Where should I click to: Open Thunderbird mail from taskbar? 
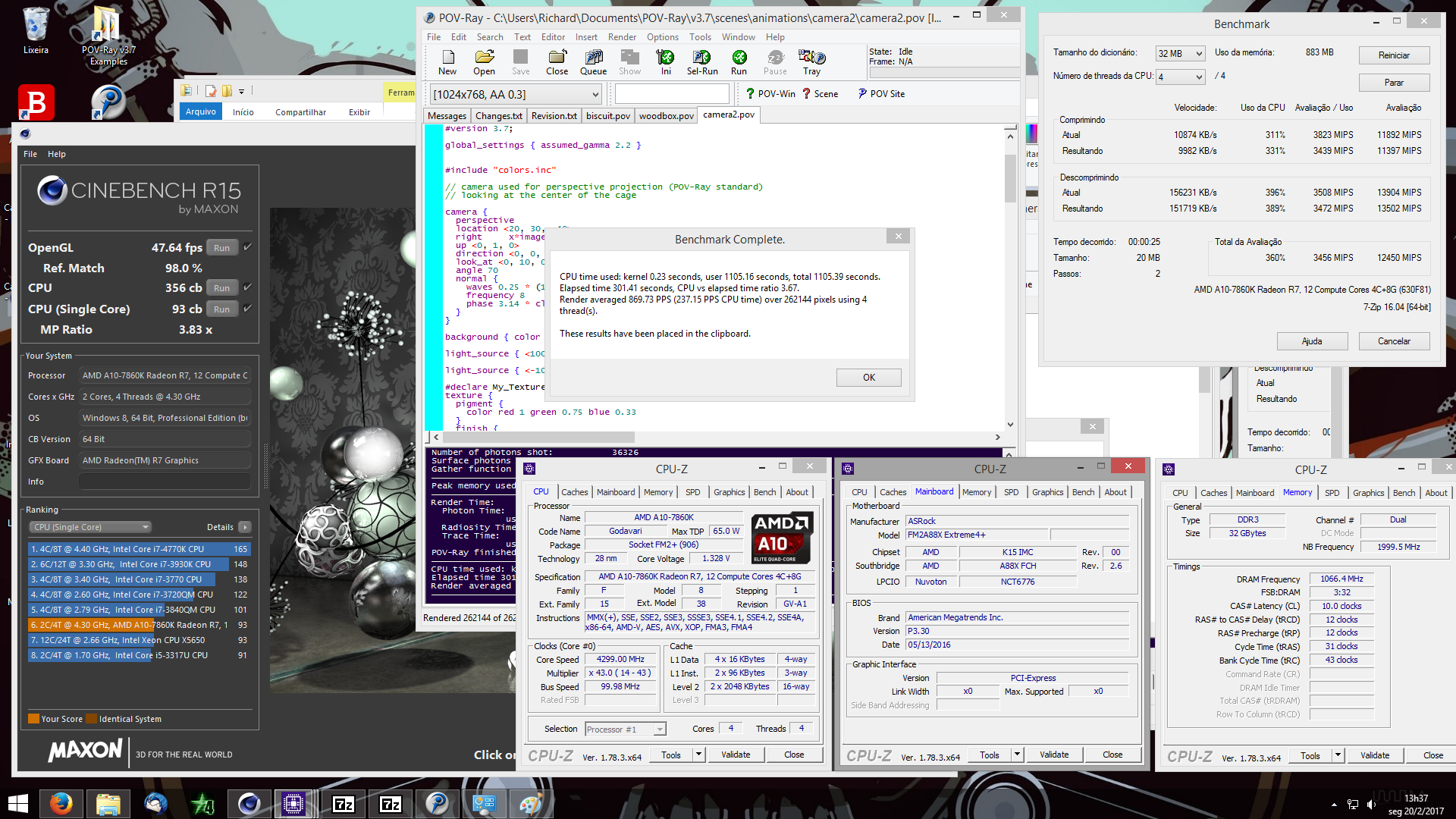pos(155,803)
